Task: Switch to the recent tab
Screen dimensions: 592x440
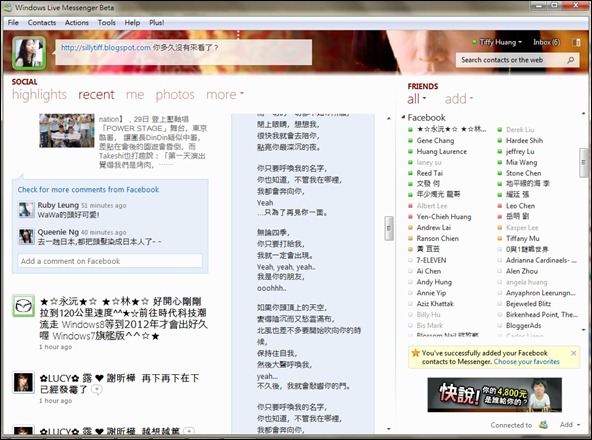Action: pyautogui.click(x=96, y=94)
